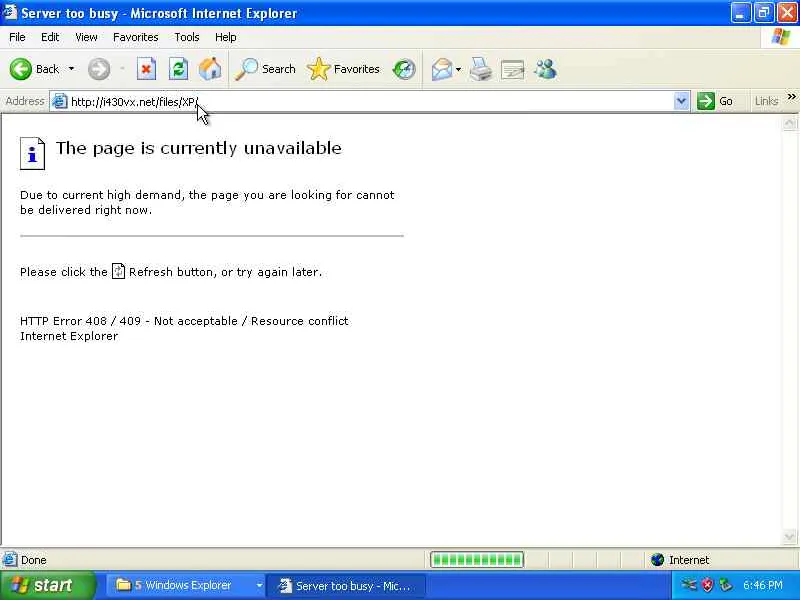The height and width of the screenshot is (600, 800).
Task: Click the 6:46 PM taskbar clock
Action: point(763,585)
